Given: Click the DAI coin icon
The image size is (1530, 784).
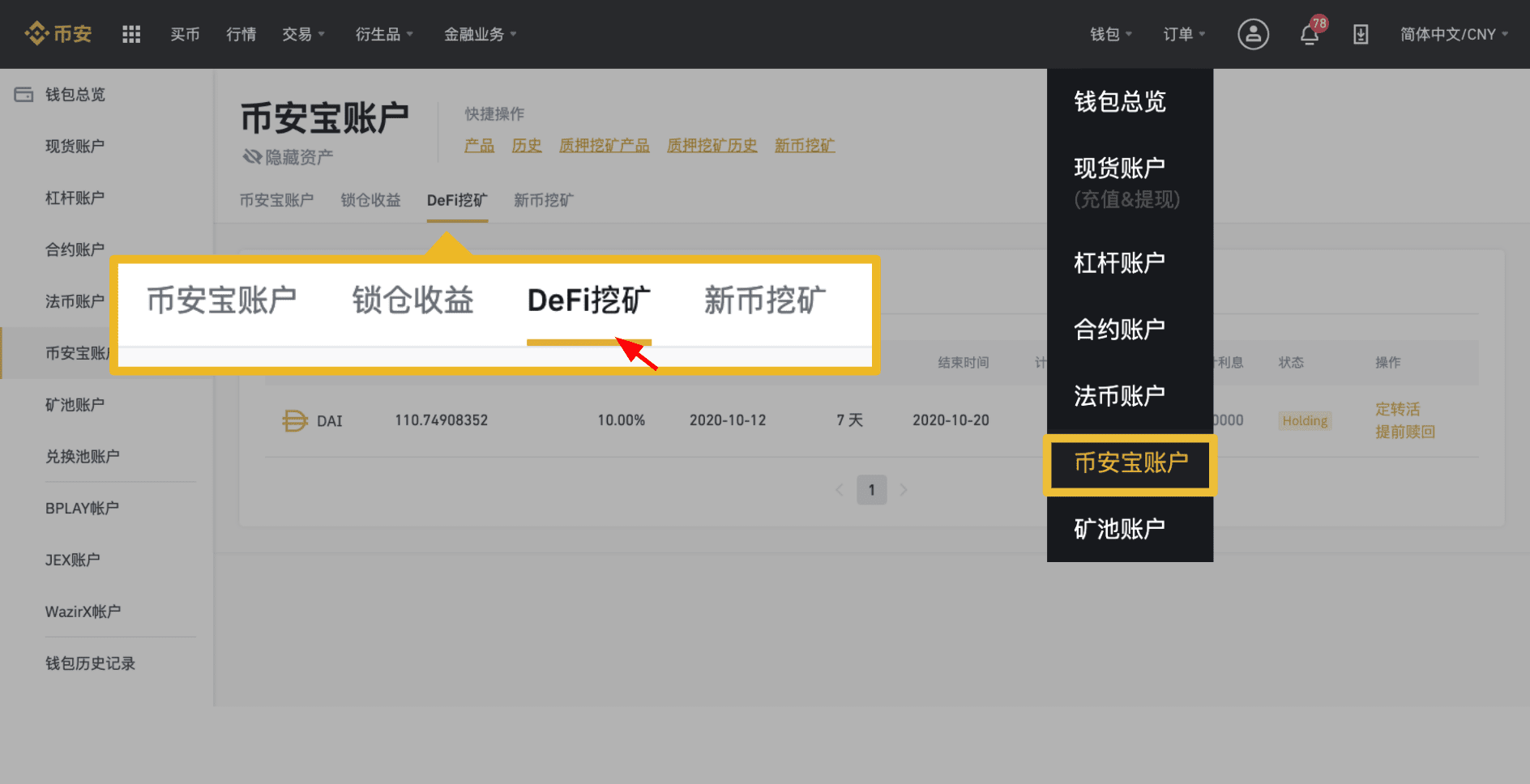Looking at the screenshot, I should (294, 420).
